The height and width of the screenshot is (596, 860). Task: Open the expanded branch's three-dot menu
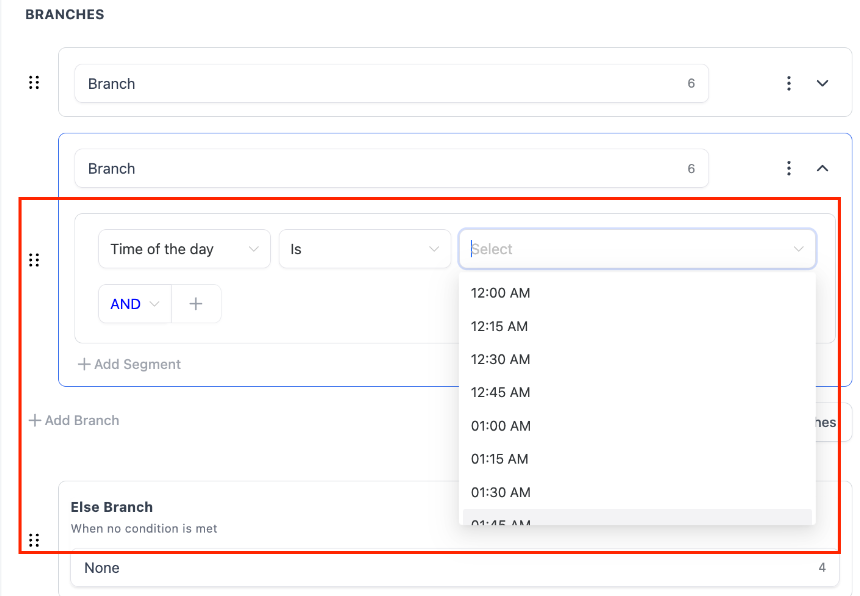tap(789, 168)
